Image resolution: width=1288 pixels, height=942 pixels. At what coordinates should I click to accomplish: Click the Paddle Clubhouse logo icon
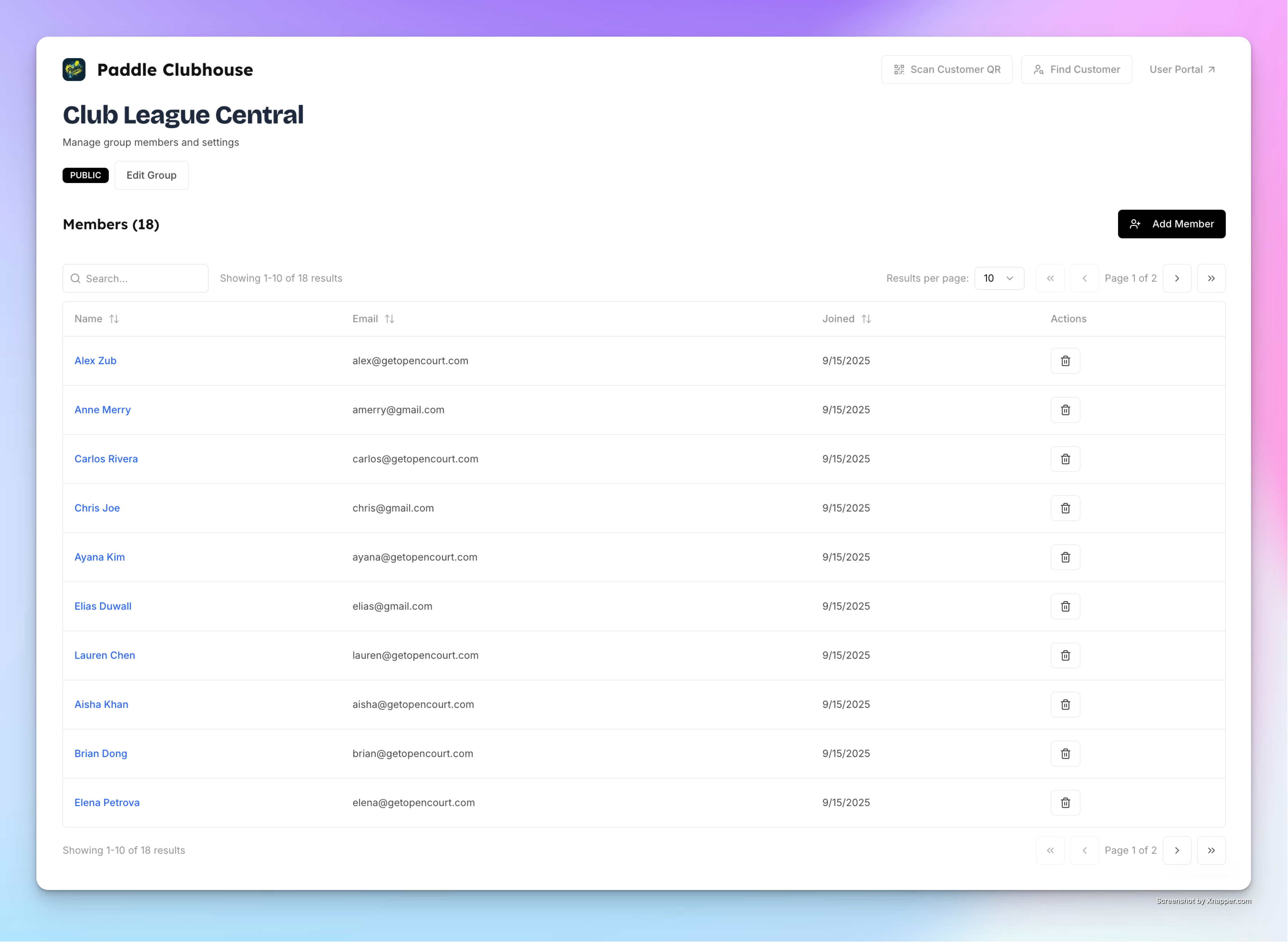tap(74, 69)
